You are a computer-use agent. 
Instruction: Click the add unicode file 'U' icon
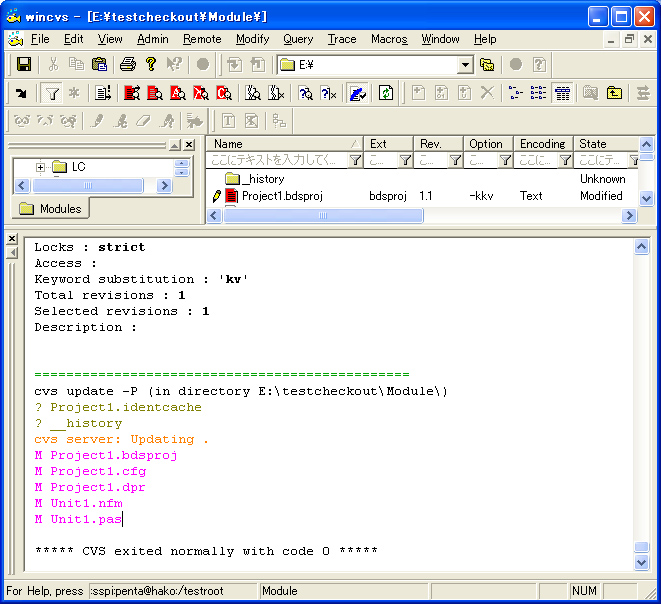click(464, 93)
